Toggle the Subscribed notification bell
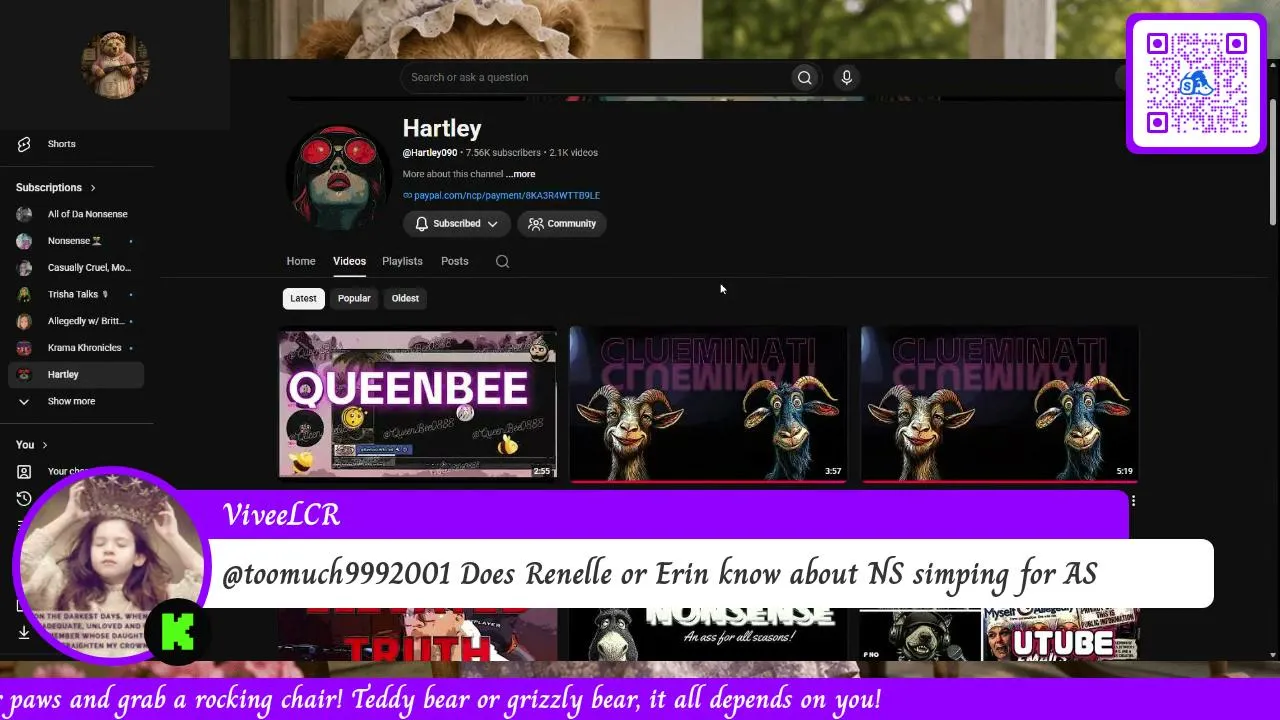The width and height of the screenshot is (1280, 720). (422, 224)
